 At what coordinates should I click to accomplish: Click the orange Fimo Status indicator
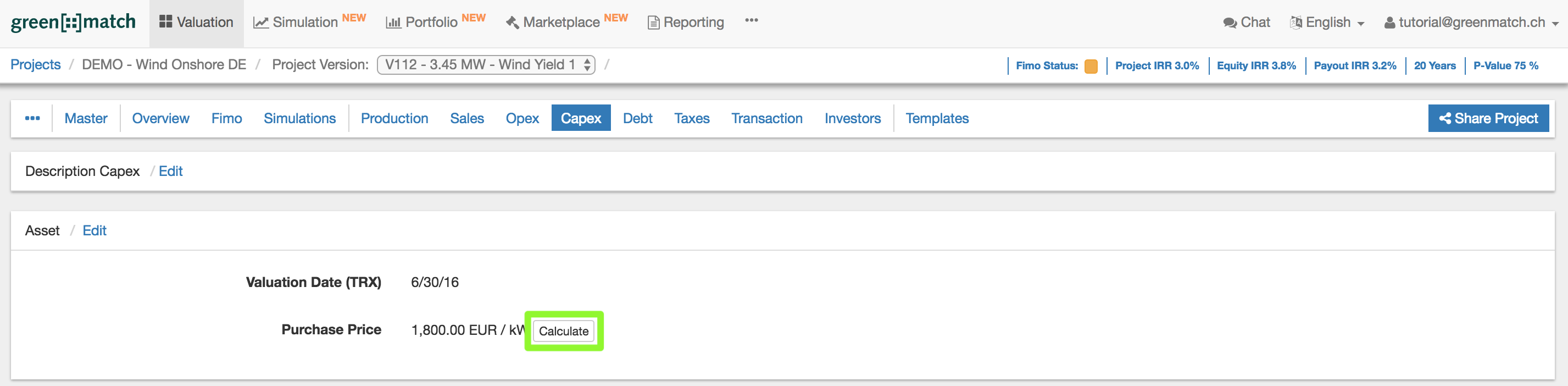[x=1091, y=66]
